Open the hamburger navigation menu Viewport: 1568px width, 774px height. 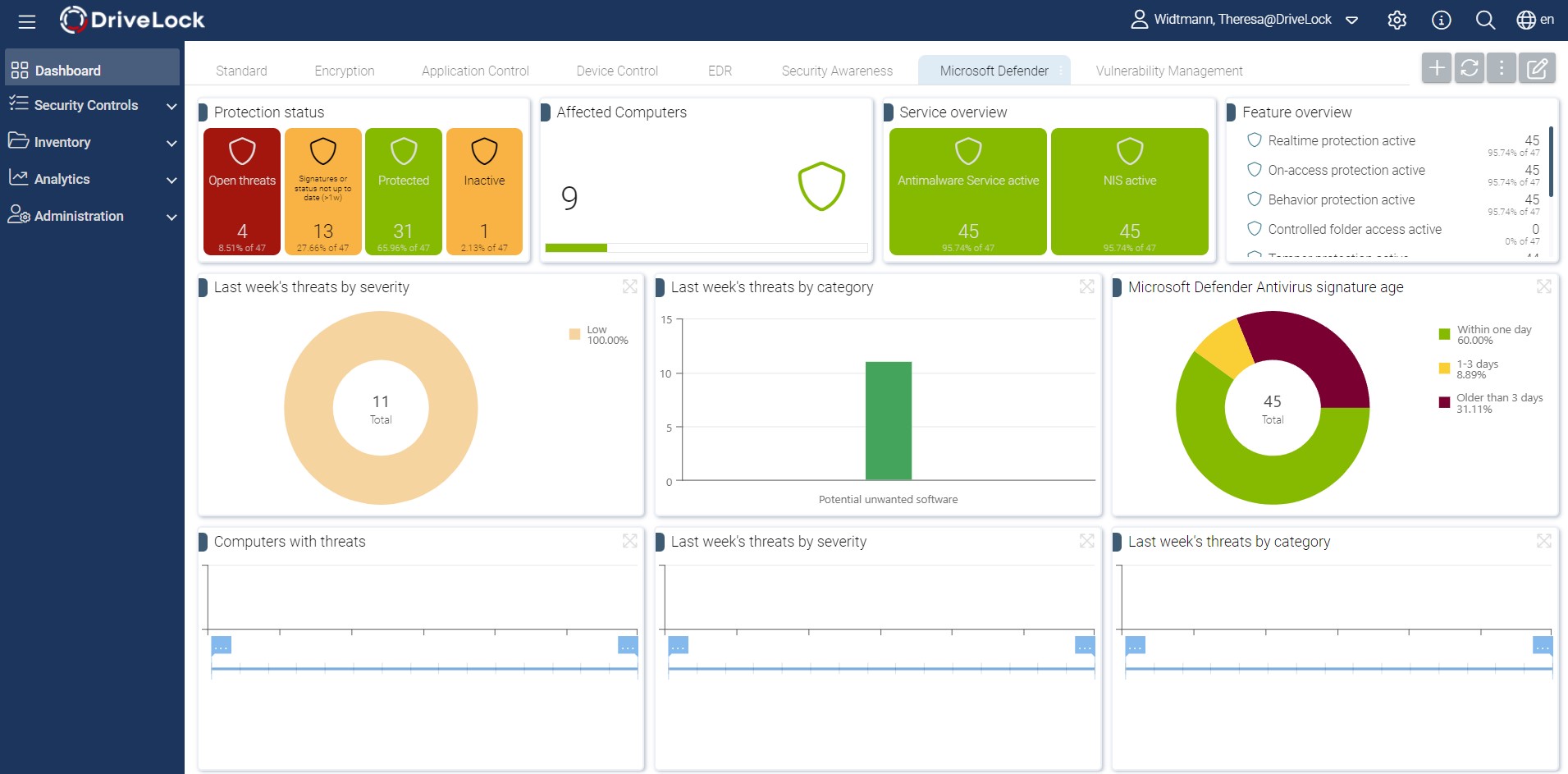pos(27,21)
